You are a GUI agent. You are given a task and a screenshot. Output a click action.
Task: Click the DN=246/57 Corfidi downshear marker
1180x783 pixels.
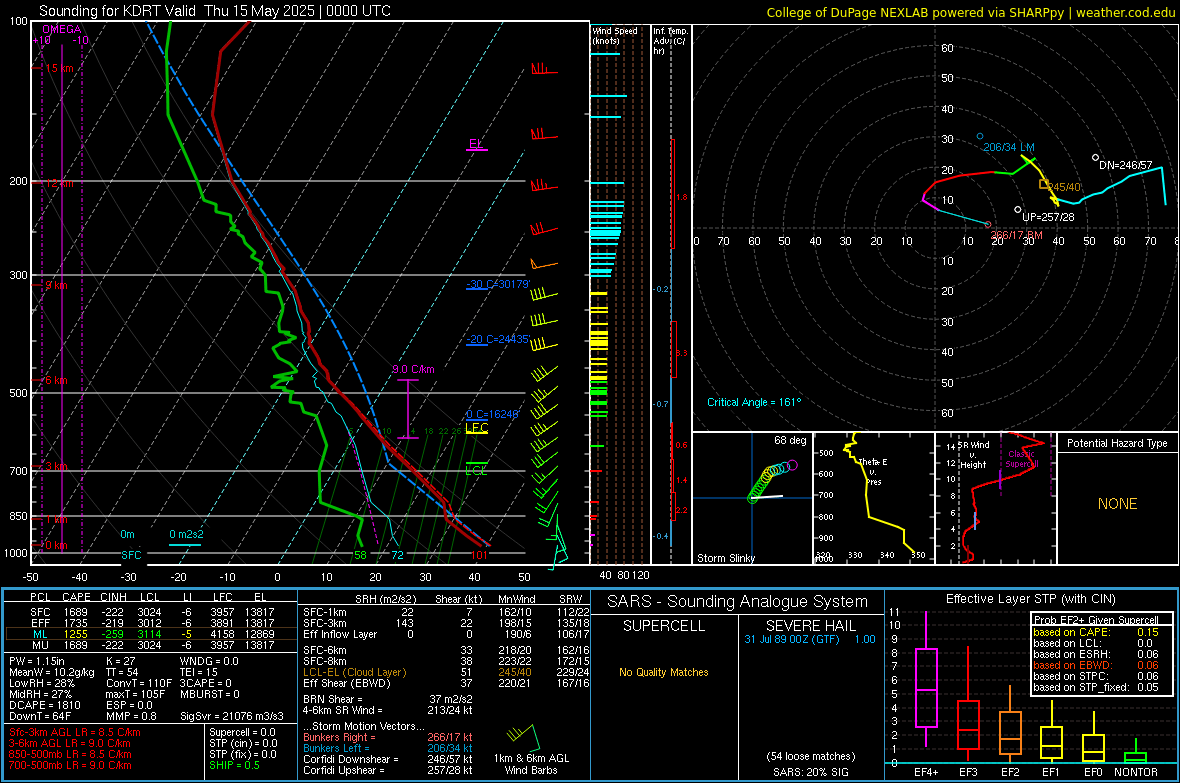point(1095,157)
